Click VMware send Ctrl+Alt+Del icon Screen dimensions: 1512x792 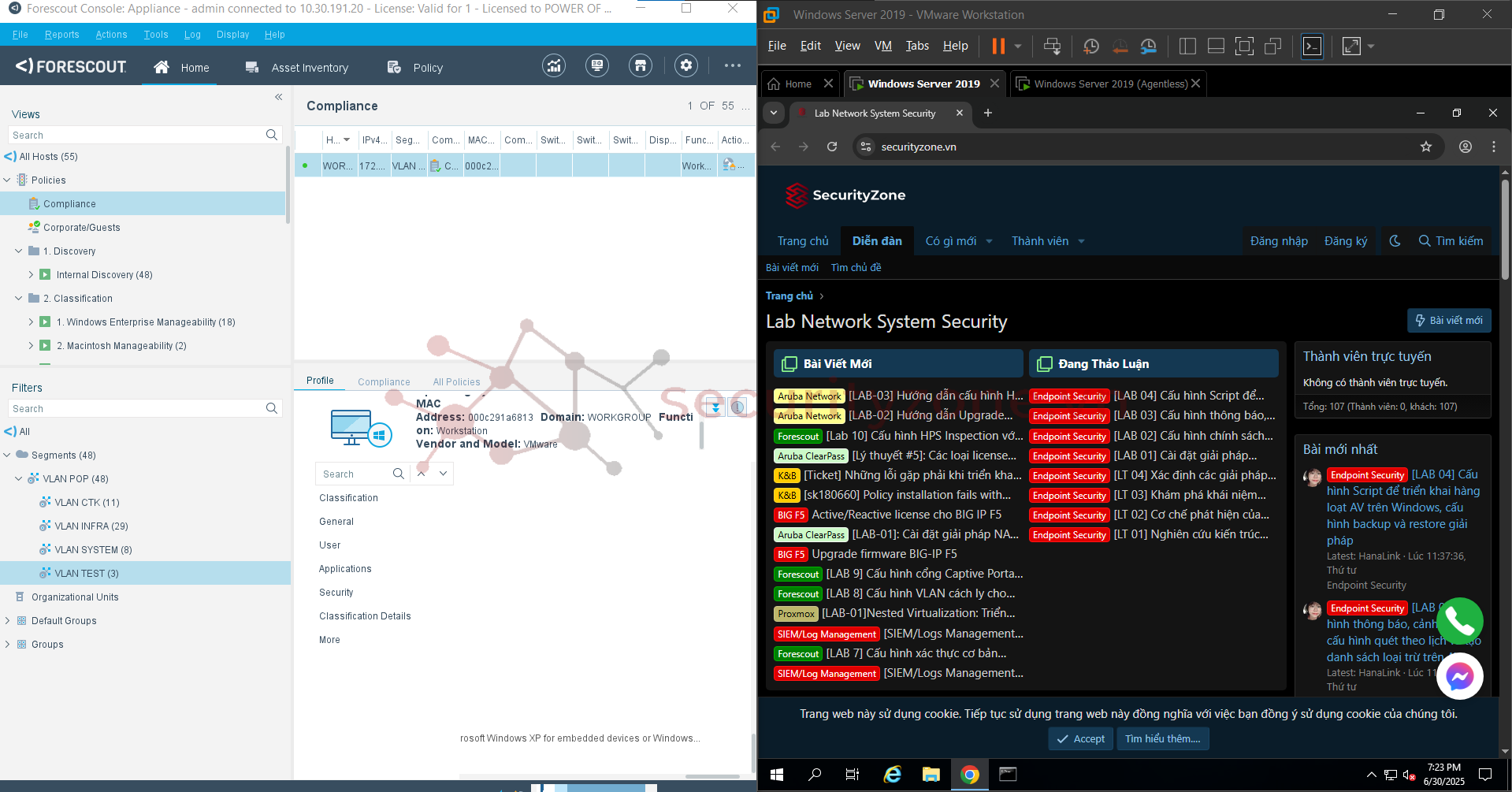tap(1052, 46)
